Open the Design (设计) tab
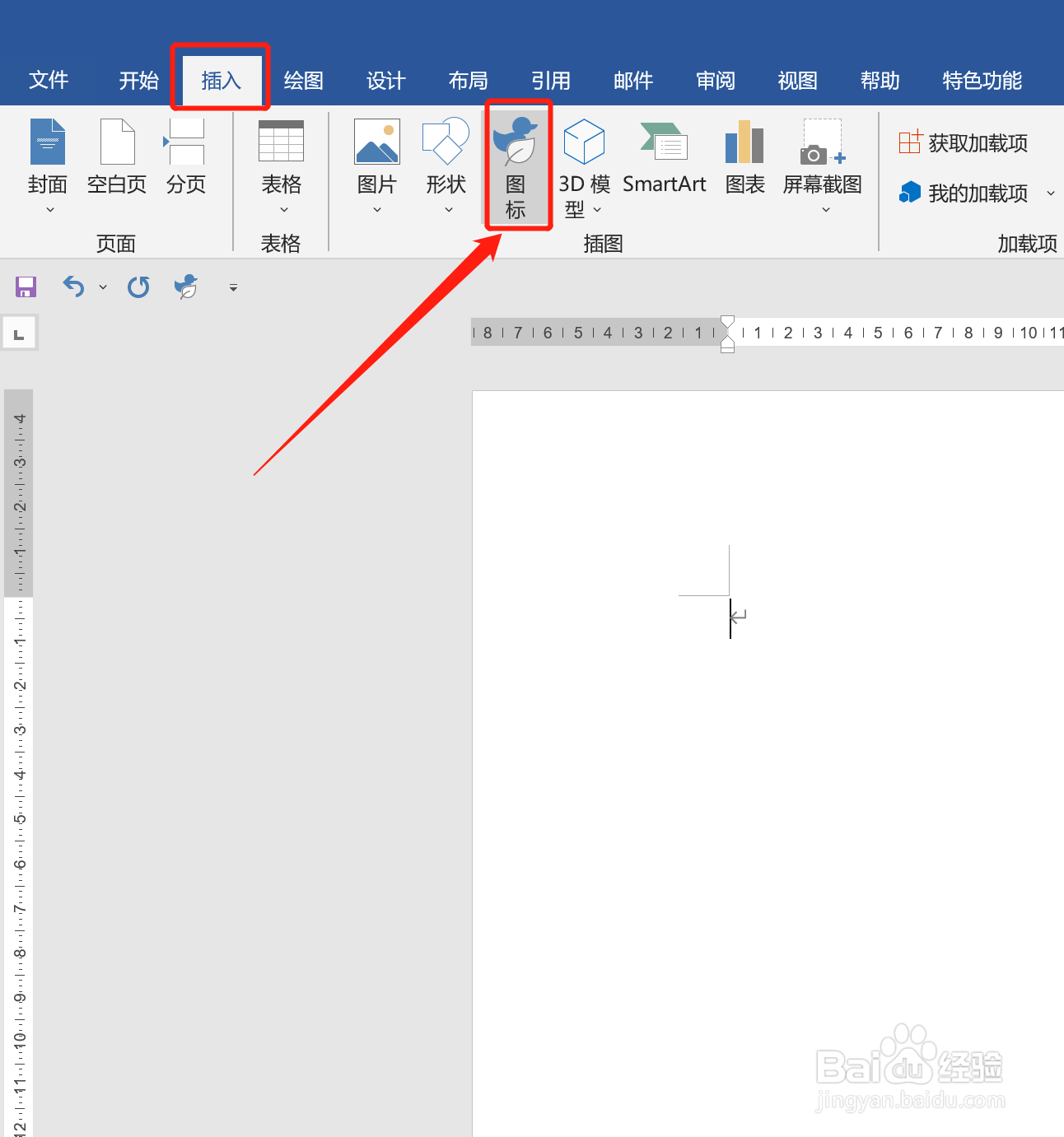Viewport: 1064px width, 1137px height. 385,81
